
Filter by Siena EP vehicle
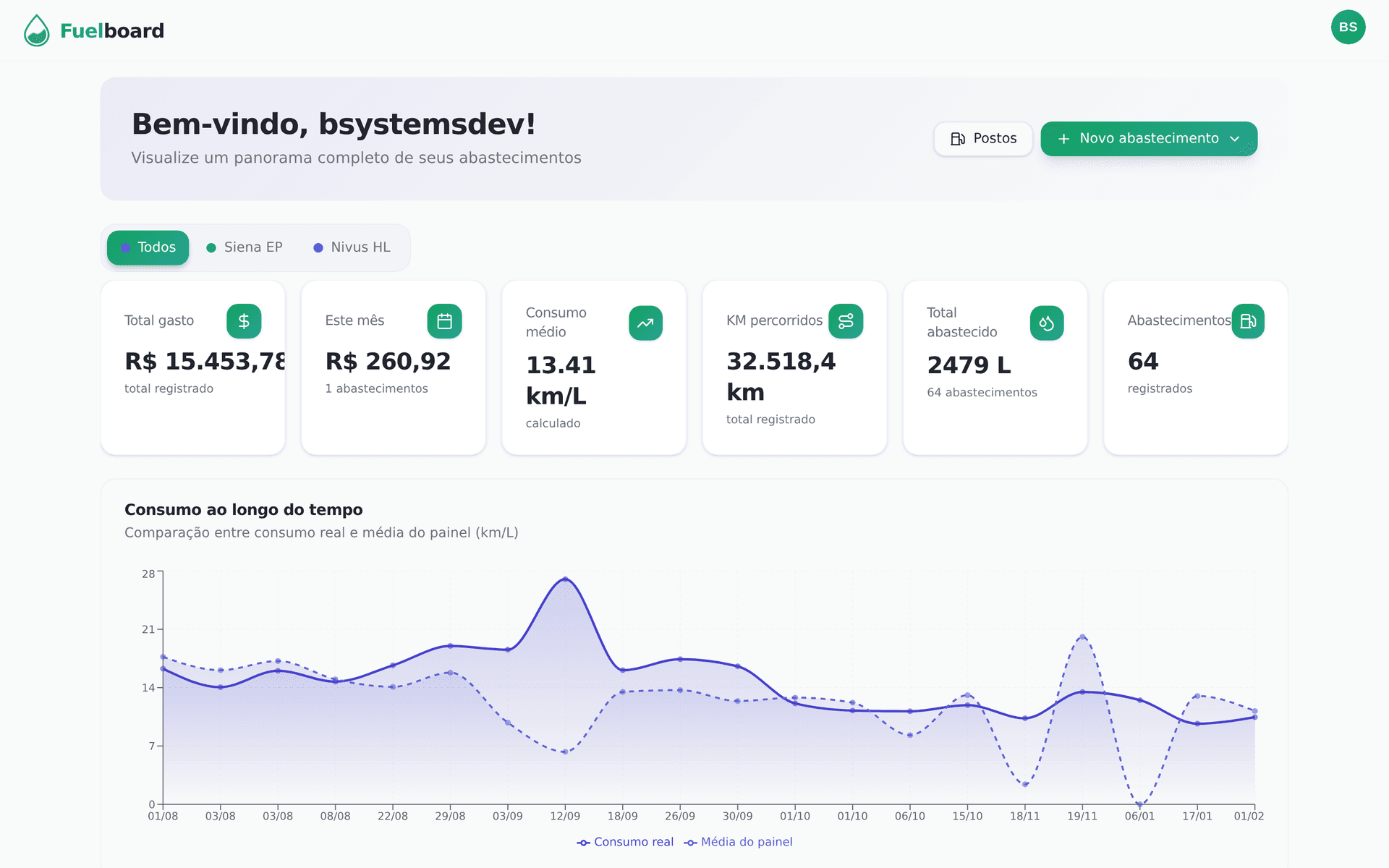pos(245,247)
